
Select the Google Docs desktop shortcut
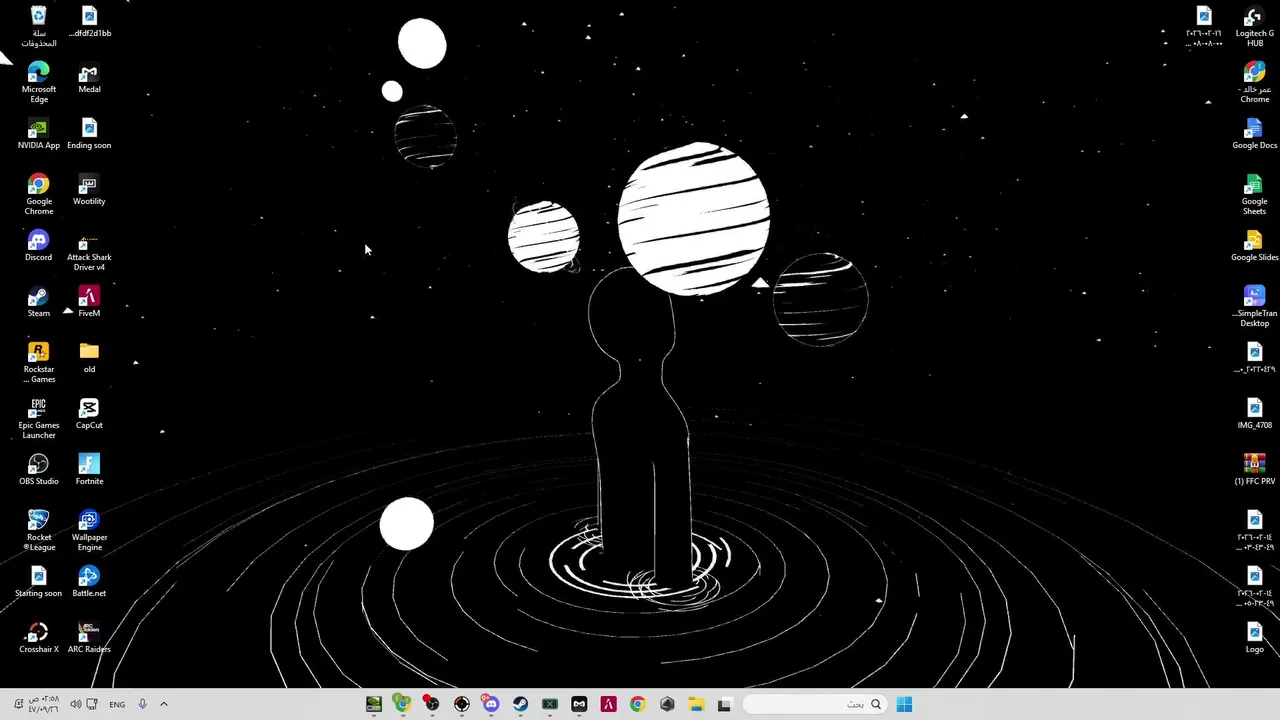pos(1254,135)
